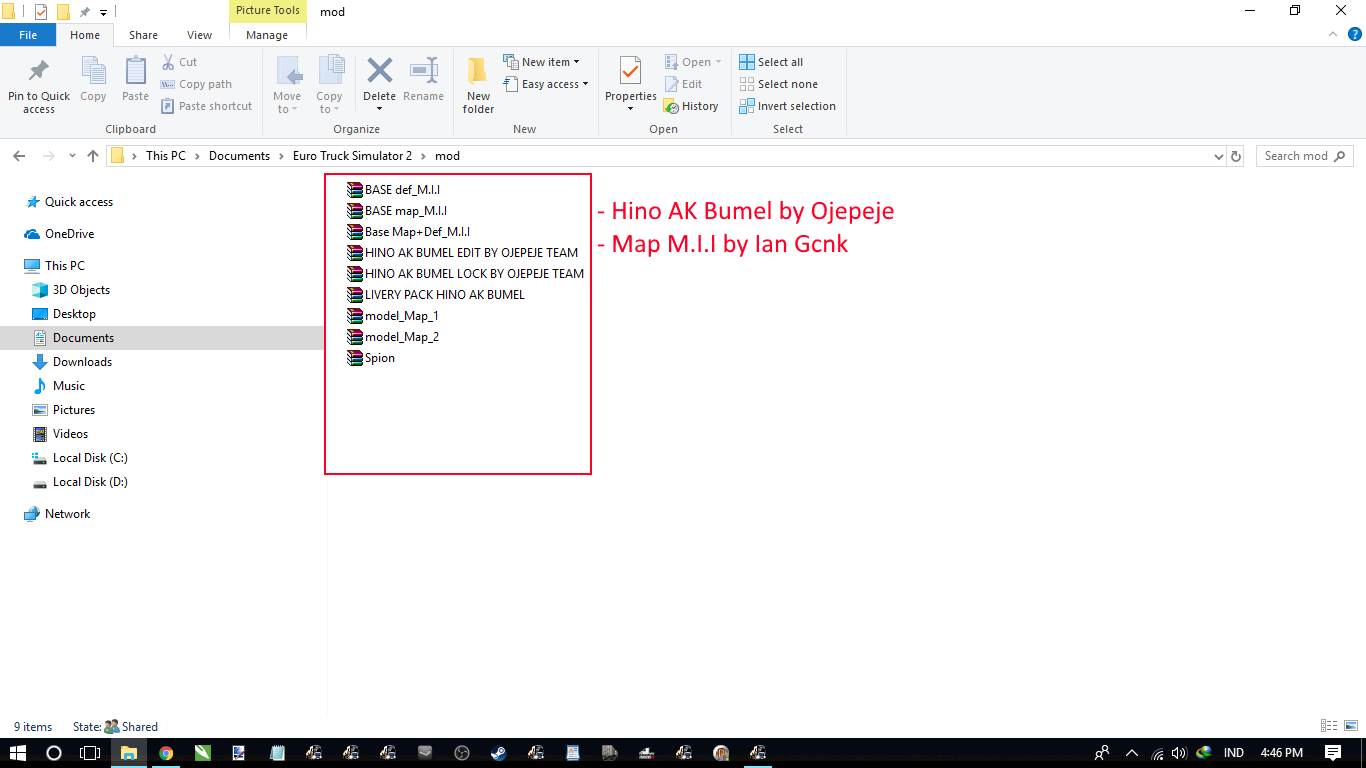This screenshot has width=1366, height=768.
Task: Open the ribbon Open dropdown
Action: point(693,62)
